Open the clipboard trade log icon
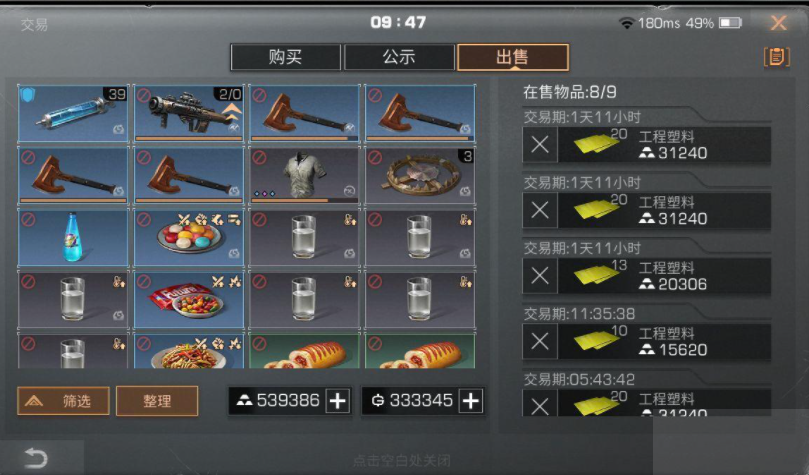 tap(776, 57)
